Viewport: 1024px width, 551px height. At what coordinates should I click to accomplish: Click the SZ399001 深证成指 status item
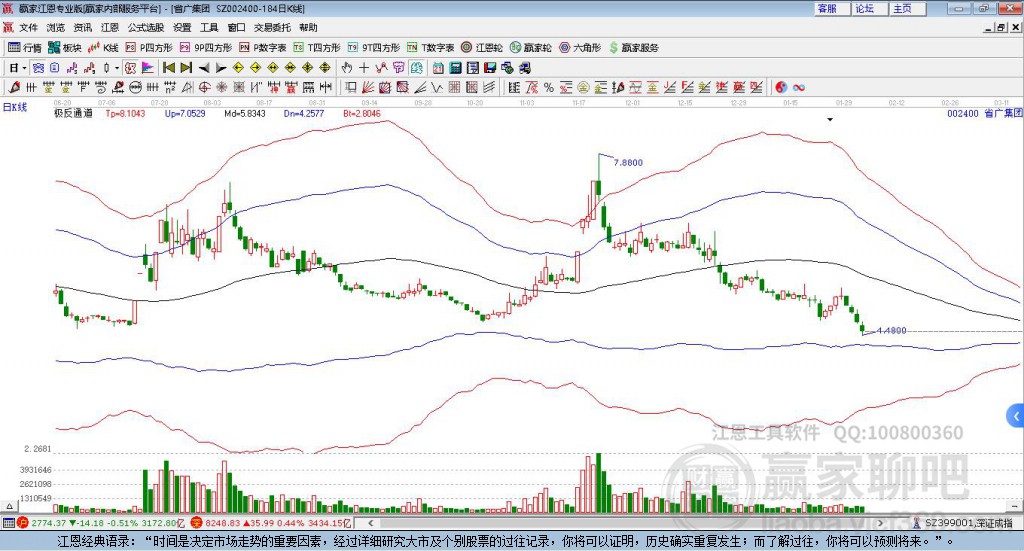coord(963,523)
